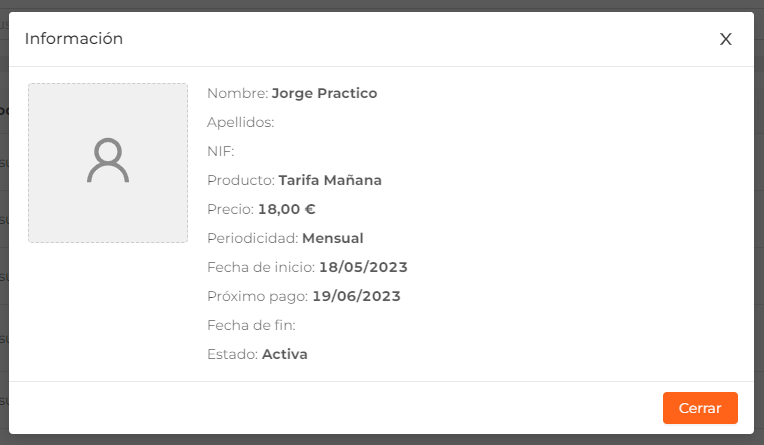Click the next payment date 19/06/2023

(356, 296)
